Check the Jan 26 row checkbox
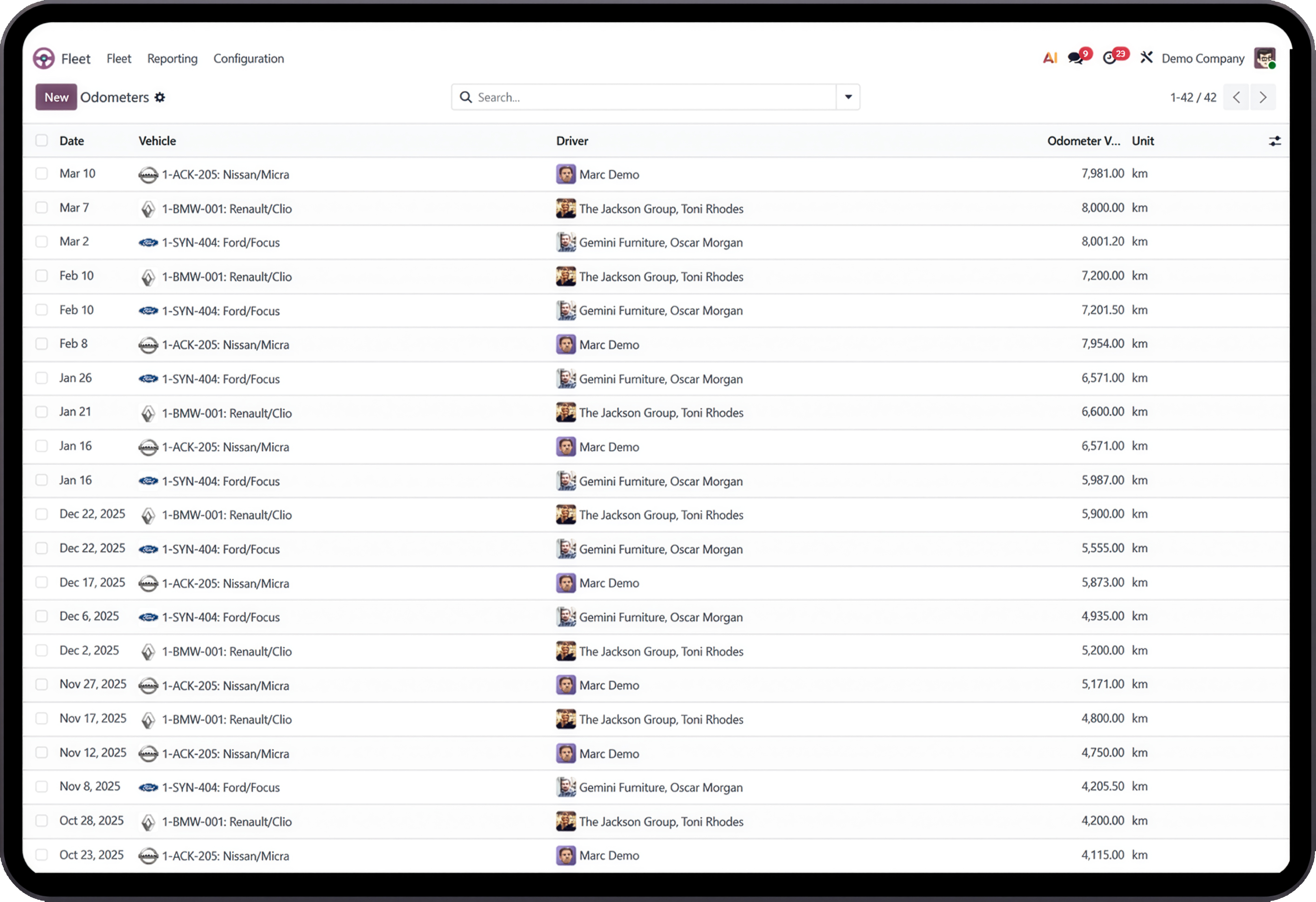 point(41,378)
